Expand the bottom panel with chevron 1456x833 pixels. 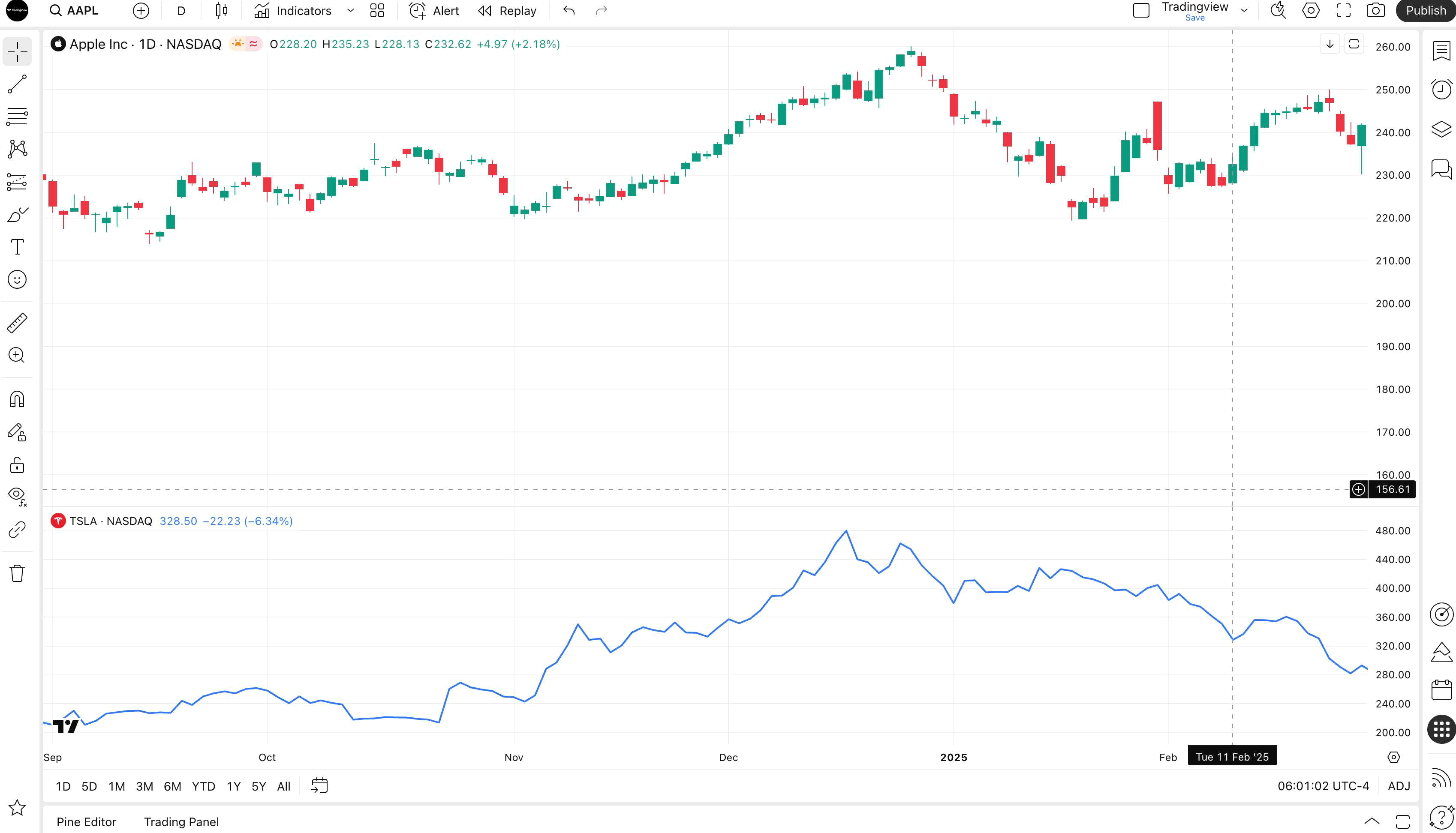(x=1372, y=821)
